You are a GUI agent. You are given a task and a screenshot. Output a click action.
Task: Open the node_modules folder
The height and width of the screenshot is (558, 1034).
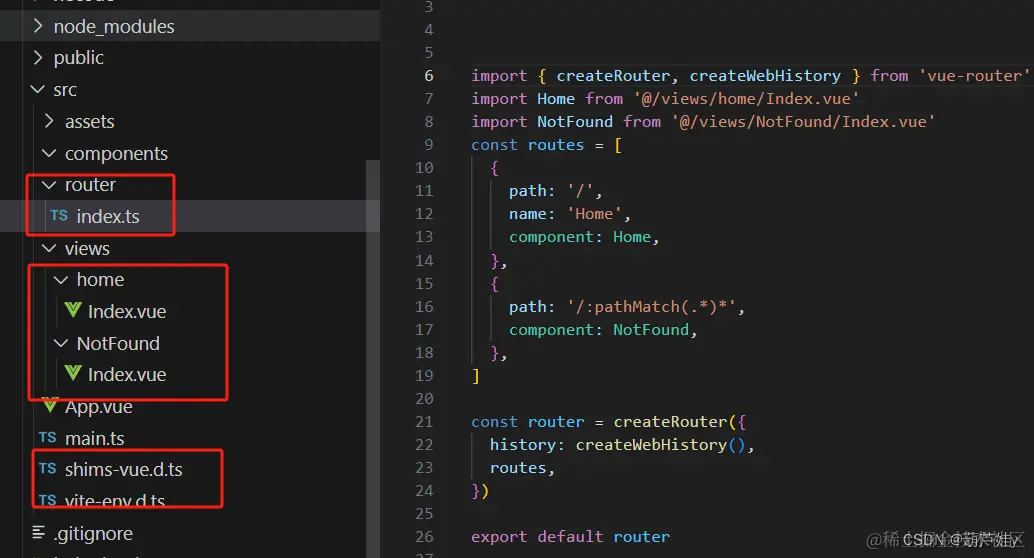[114, 26]
